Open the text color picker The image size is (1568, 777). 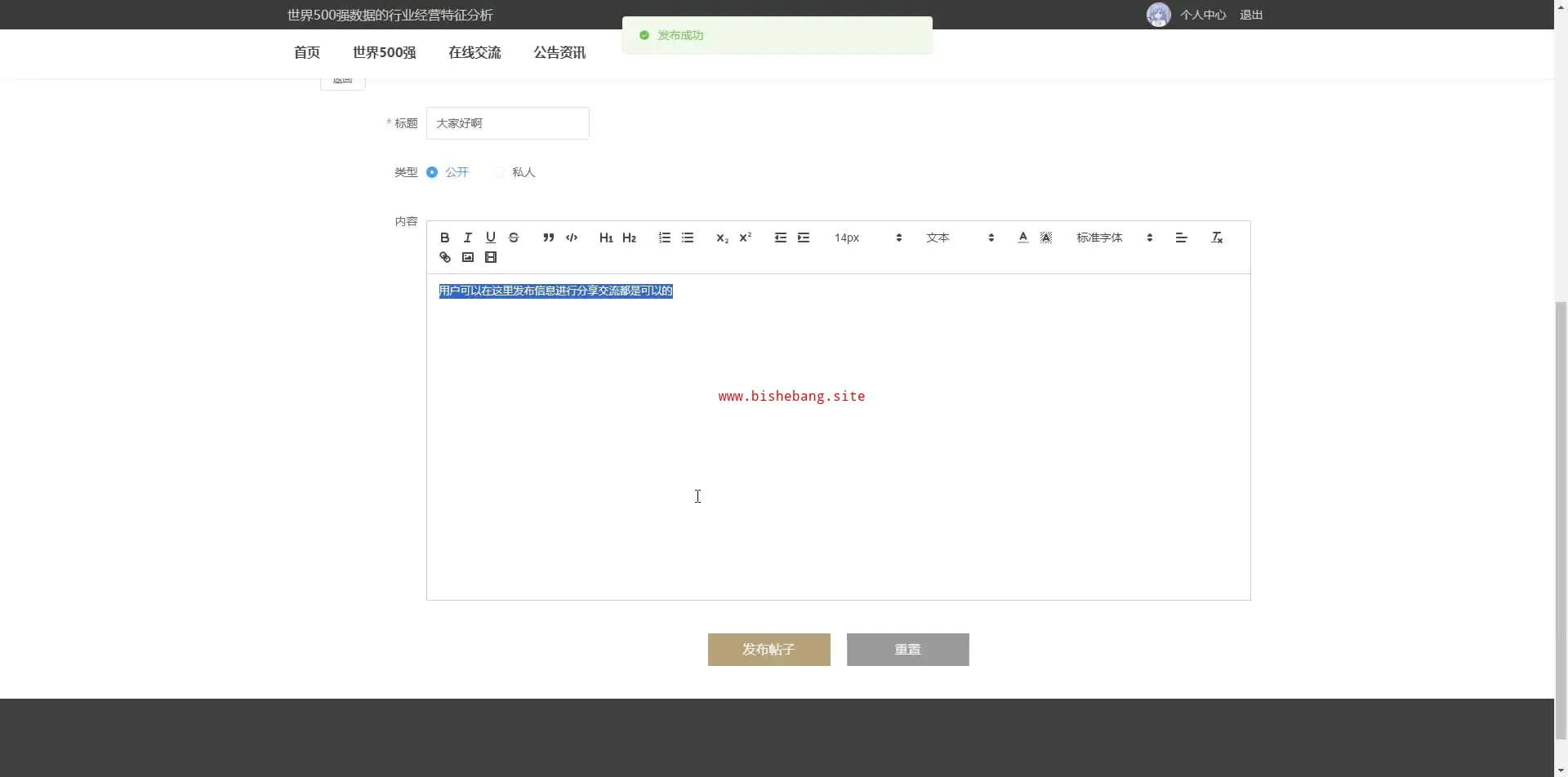(1022, 238)
